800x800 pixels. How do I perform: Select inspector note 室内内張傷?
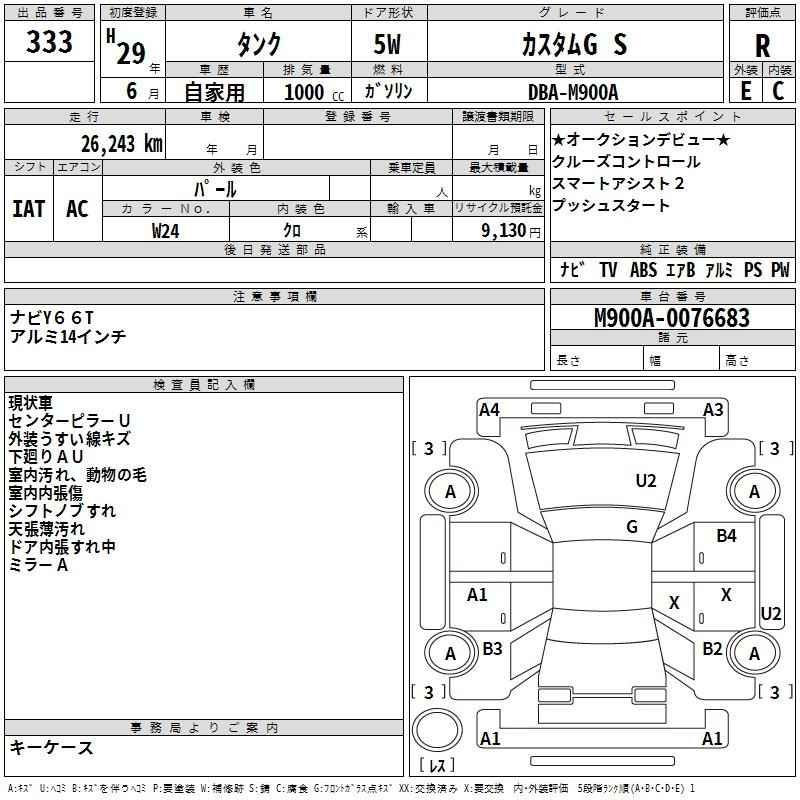click(45, 493)
